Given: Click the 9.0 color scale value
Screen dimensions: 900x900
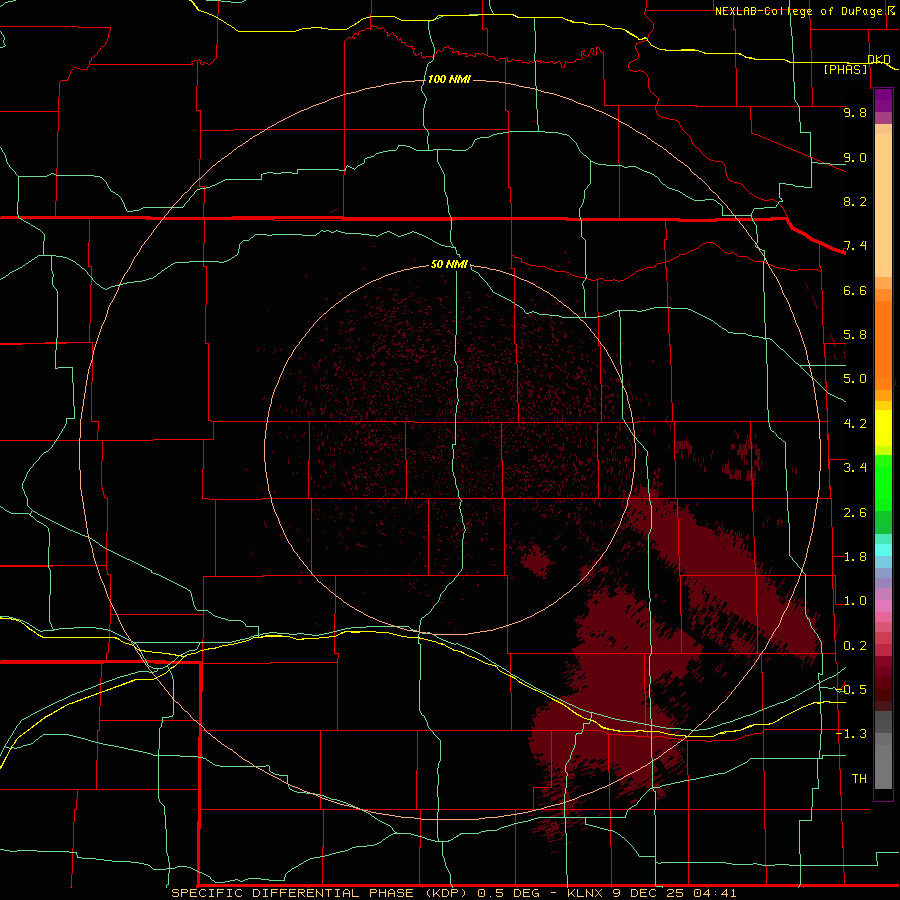Looking at the screenshot, I should pyautogui.click(x=855, y=157).
